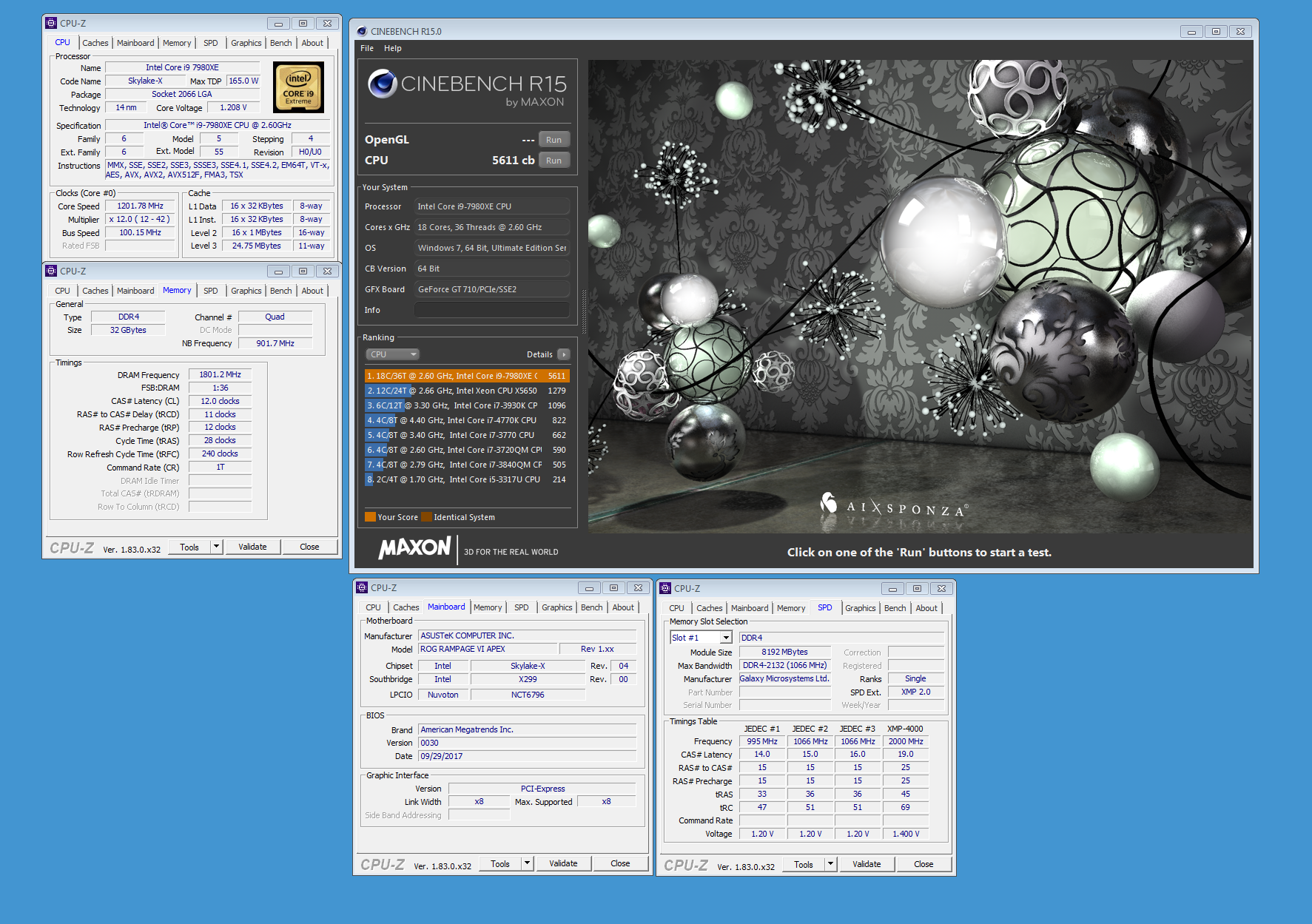1312x924 pixels.
Task: Select ranking row Intel Xeon CPU X5650
Action: coord(467,391)
